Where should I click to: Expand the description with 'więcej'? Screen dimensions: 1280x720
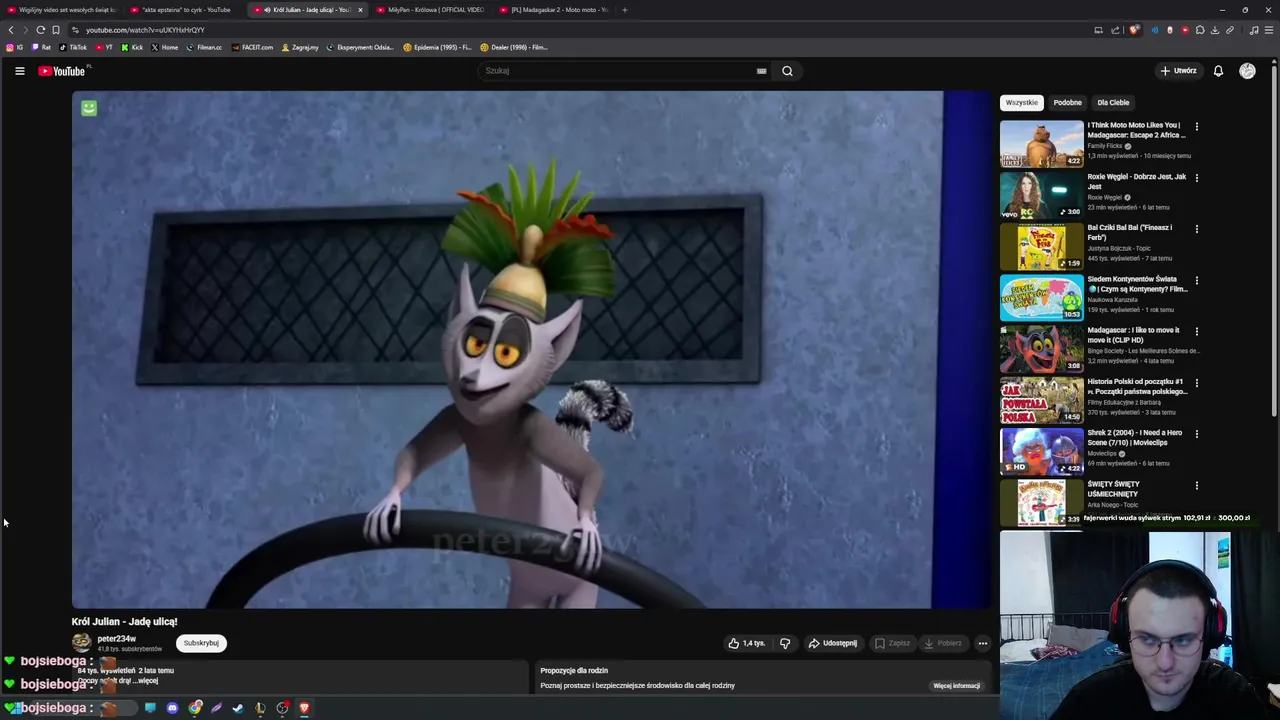coord(146,681)
